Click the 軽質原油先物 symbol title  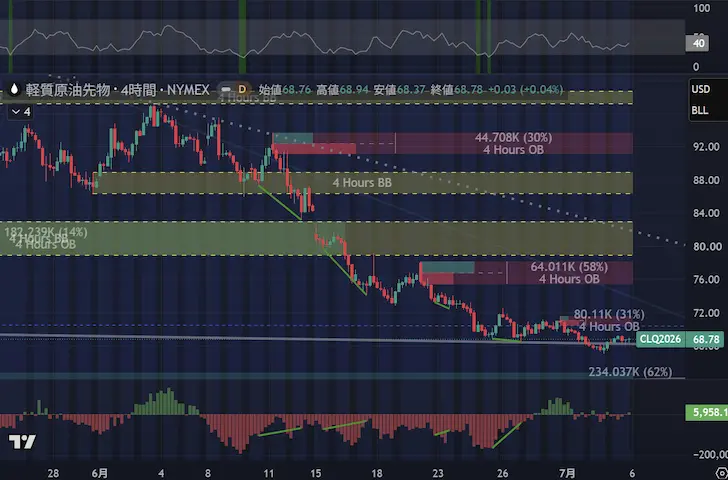(68, 90)
